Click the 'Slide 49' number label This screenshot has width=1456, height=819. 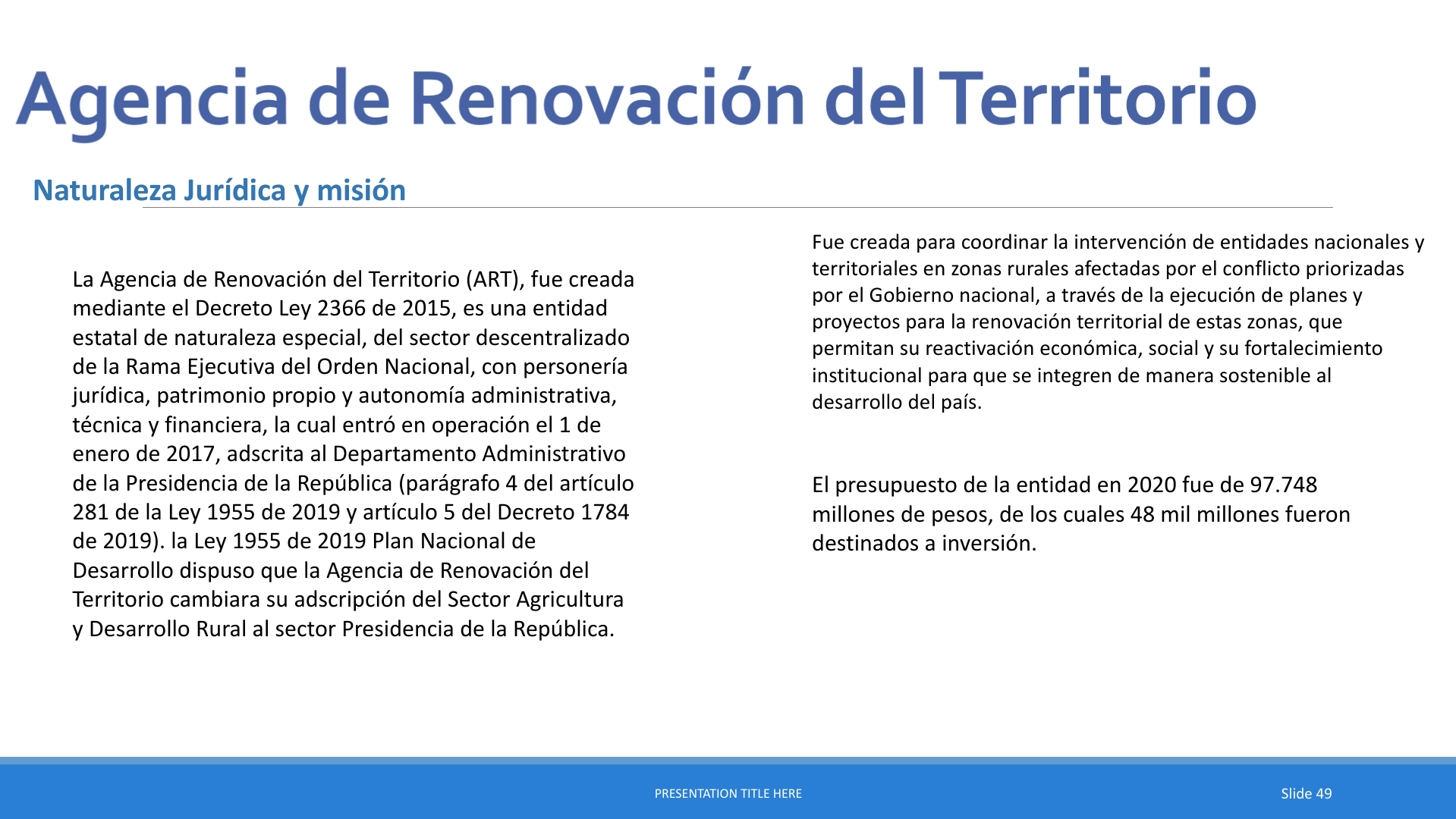(1306, 793)
